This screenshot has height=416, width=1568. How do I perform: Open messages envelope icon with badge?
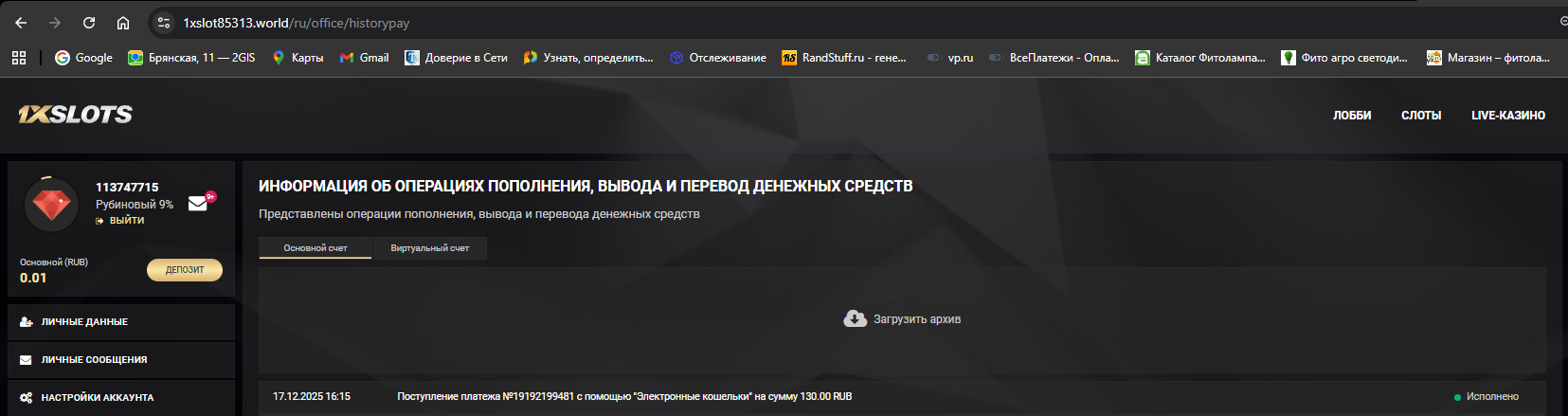coord(199,203)
